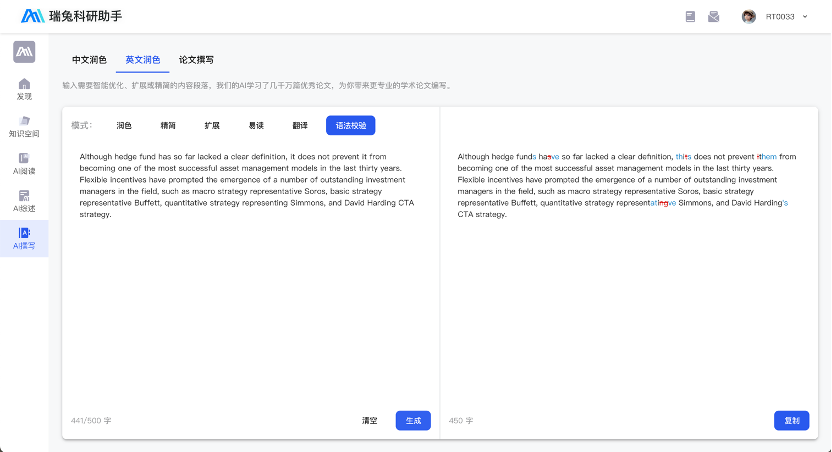This screenshot has width=832, height=452.
Task: Click the gray logo icon atop sidebar
Action: click(24, 52)
